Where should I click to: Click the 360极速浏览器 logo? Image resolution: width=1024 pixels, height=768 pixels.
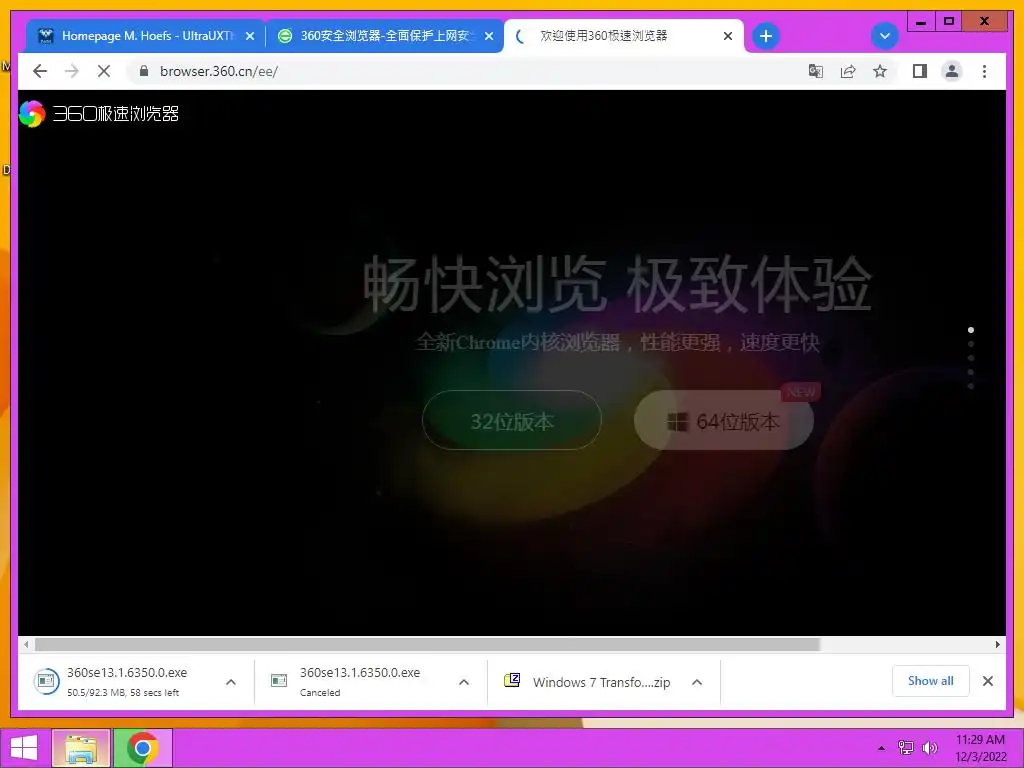[99, 114]
